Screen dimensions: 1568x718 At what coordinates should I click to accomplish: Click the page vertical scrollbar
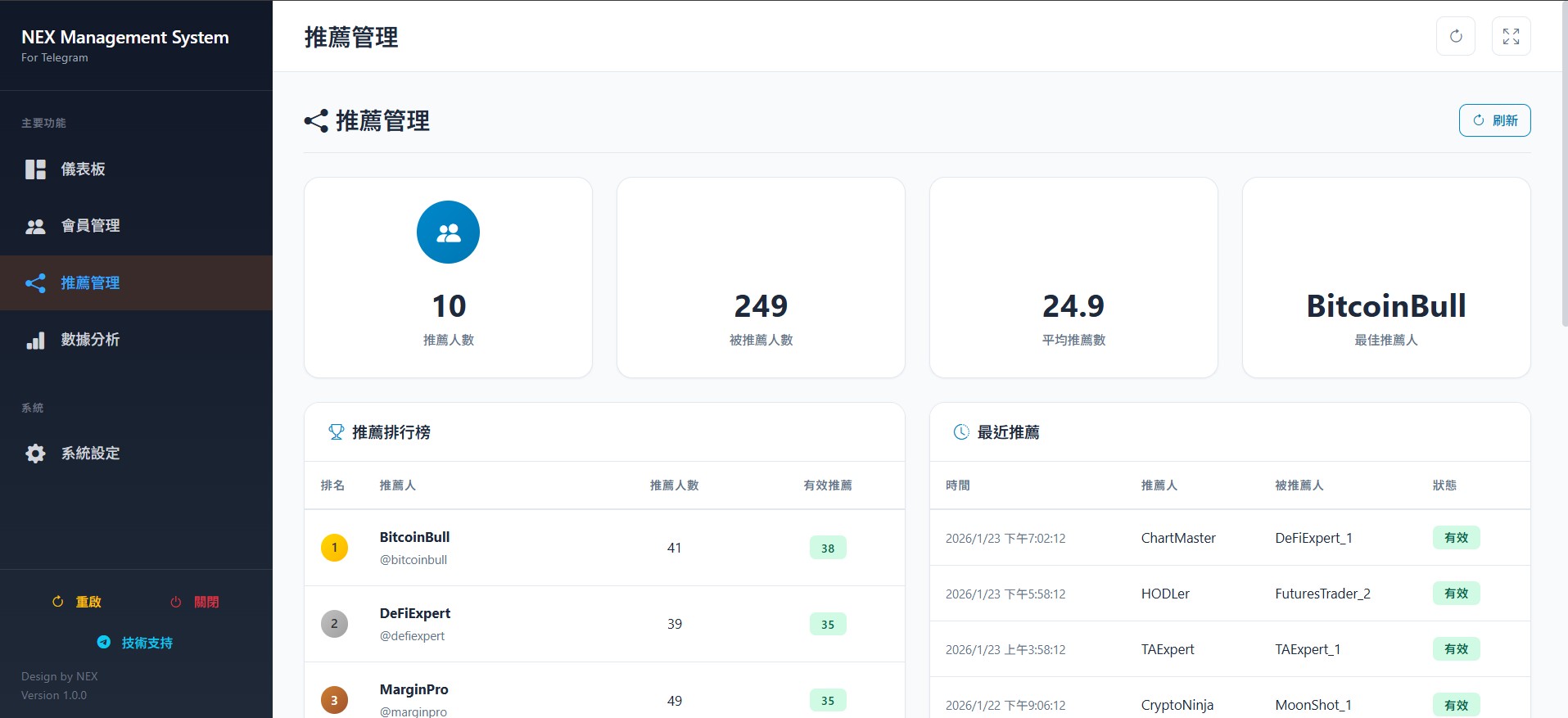tap(1564, 164)
